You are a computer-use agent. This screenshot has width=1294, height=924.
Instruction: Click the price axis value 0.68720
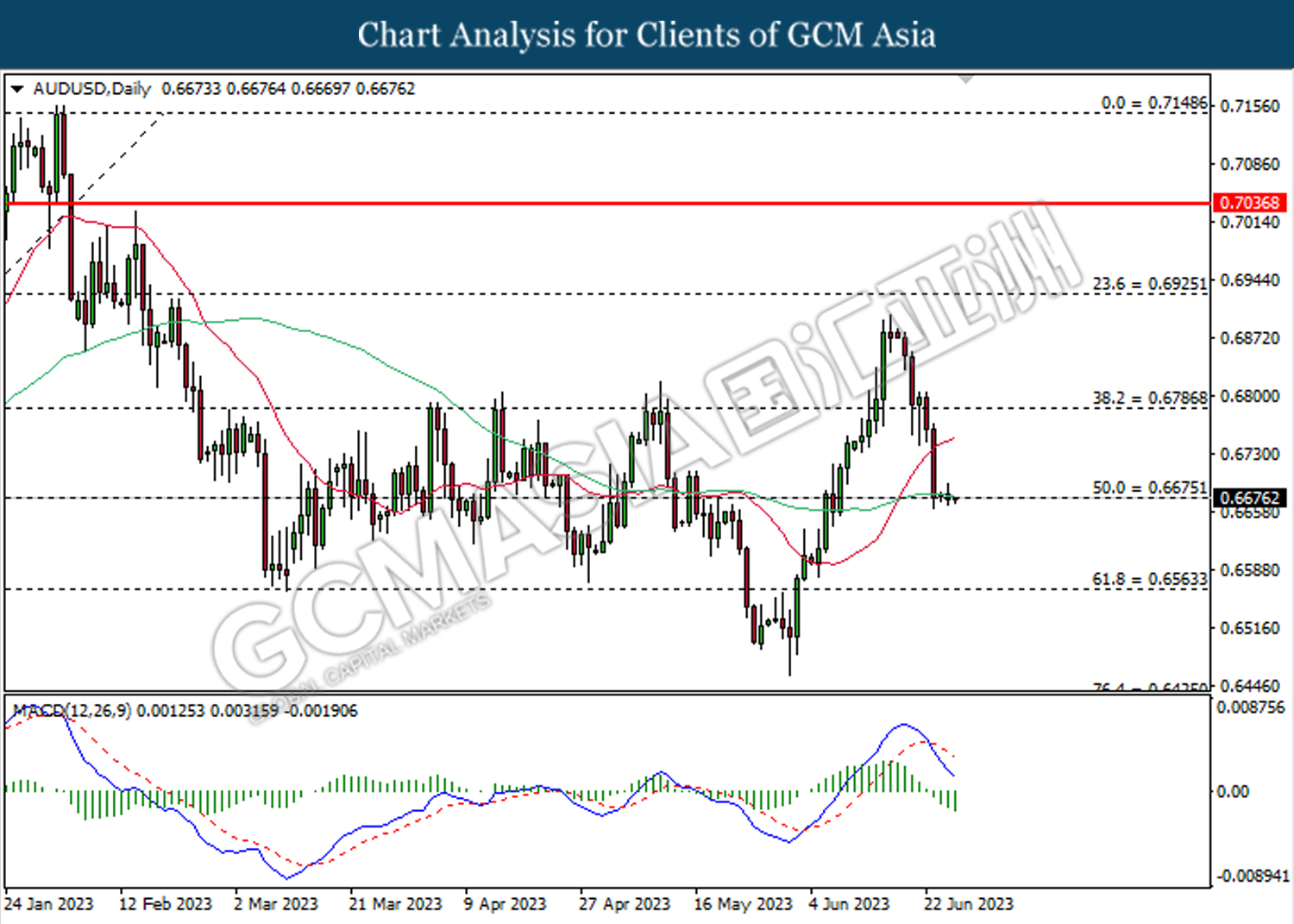pos(1250,338)
